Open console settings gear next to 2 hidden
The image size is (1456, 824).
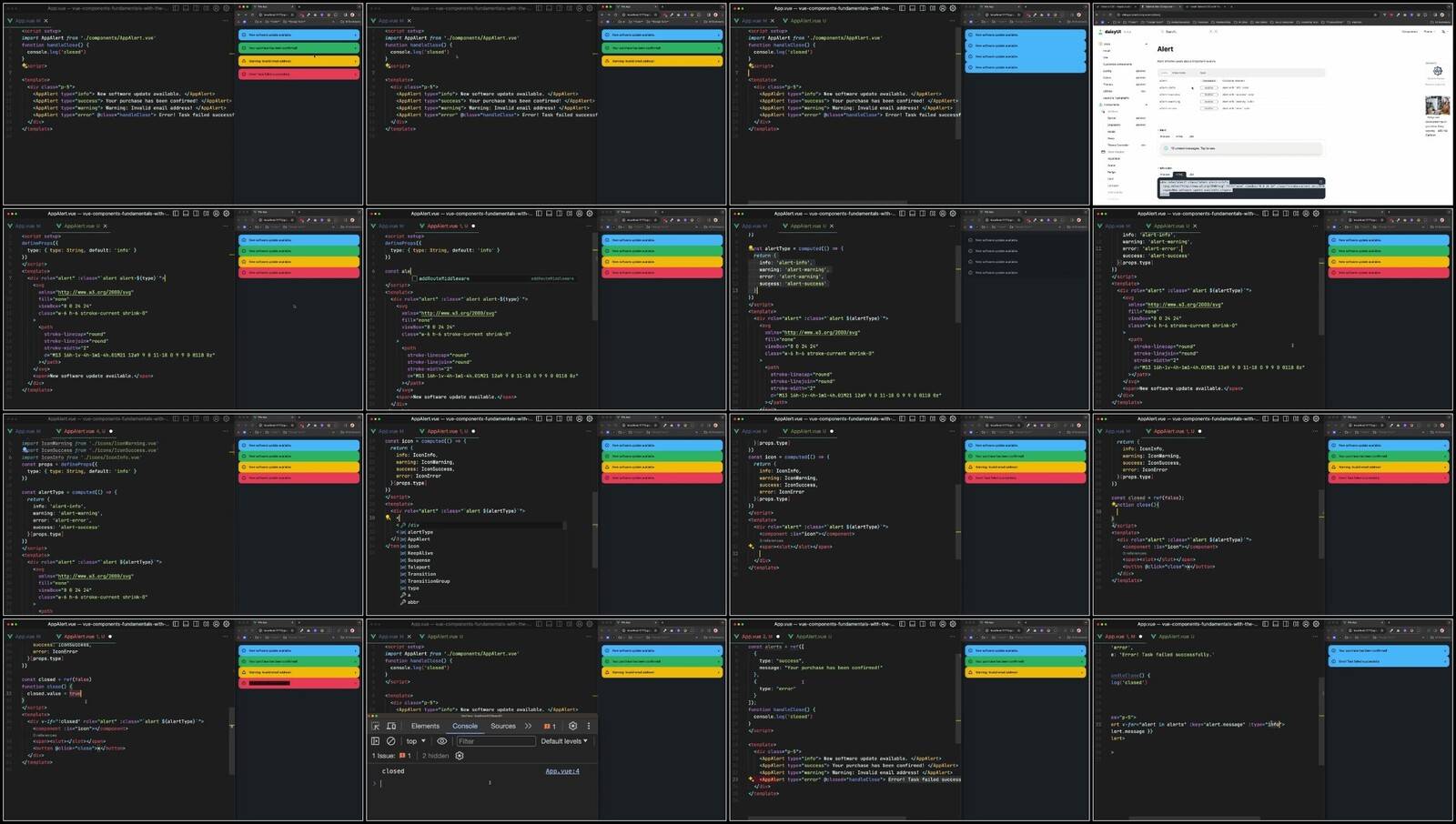pyautogui.click(x=460, y=756)
